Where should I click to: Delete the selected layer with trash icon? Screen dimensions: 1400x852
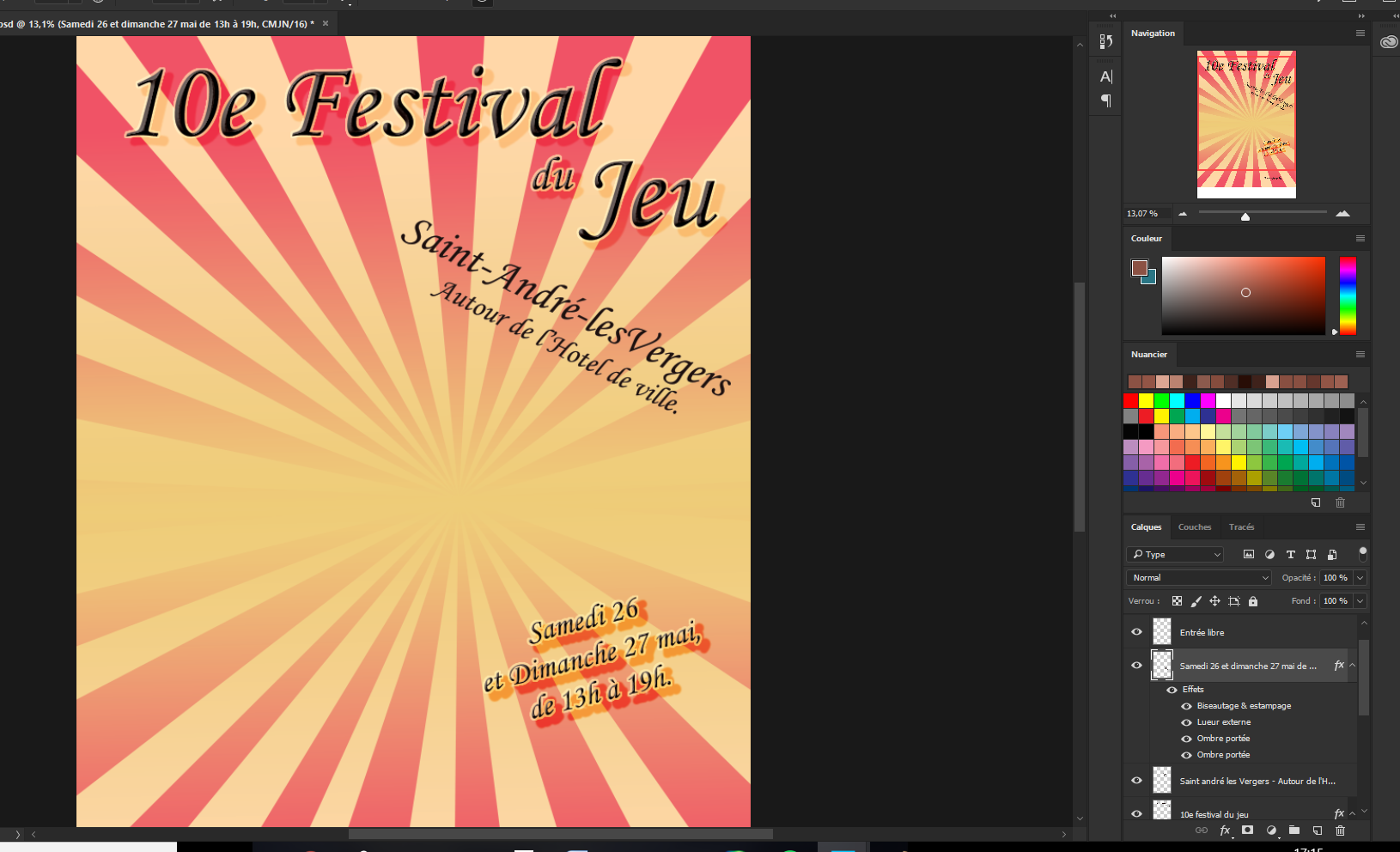(x=1341, y=831)
